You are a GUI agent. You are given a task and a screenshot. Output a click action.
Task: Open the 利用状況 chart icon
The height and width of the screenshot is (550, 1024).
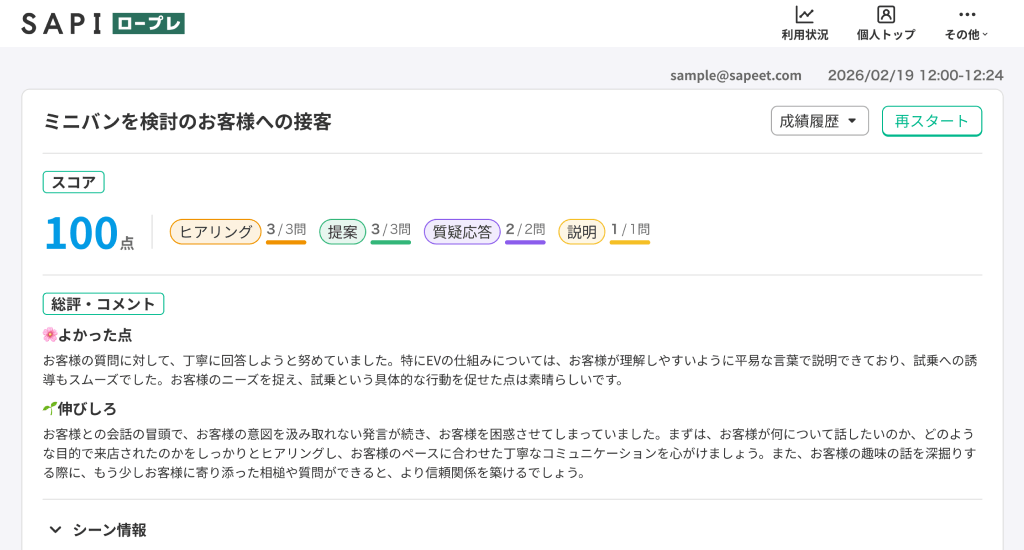click(804, 15)
